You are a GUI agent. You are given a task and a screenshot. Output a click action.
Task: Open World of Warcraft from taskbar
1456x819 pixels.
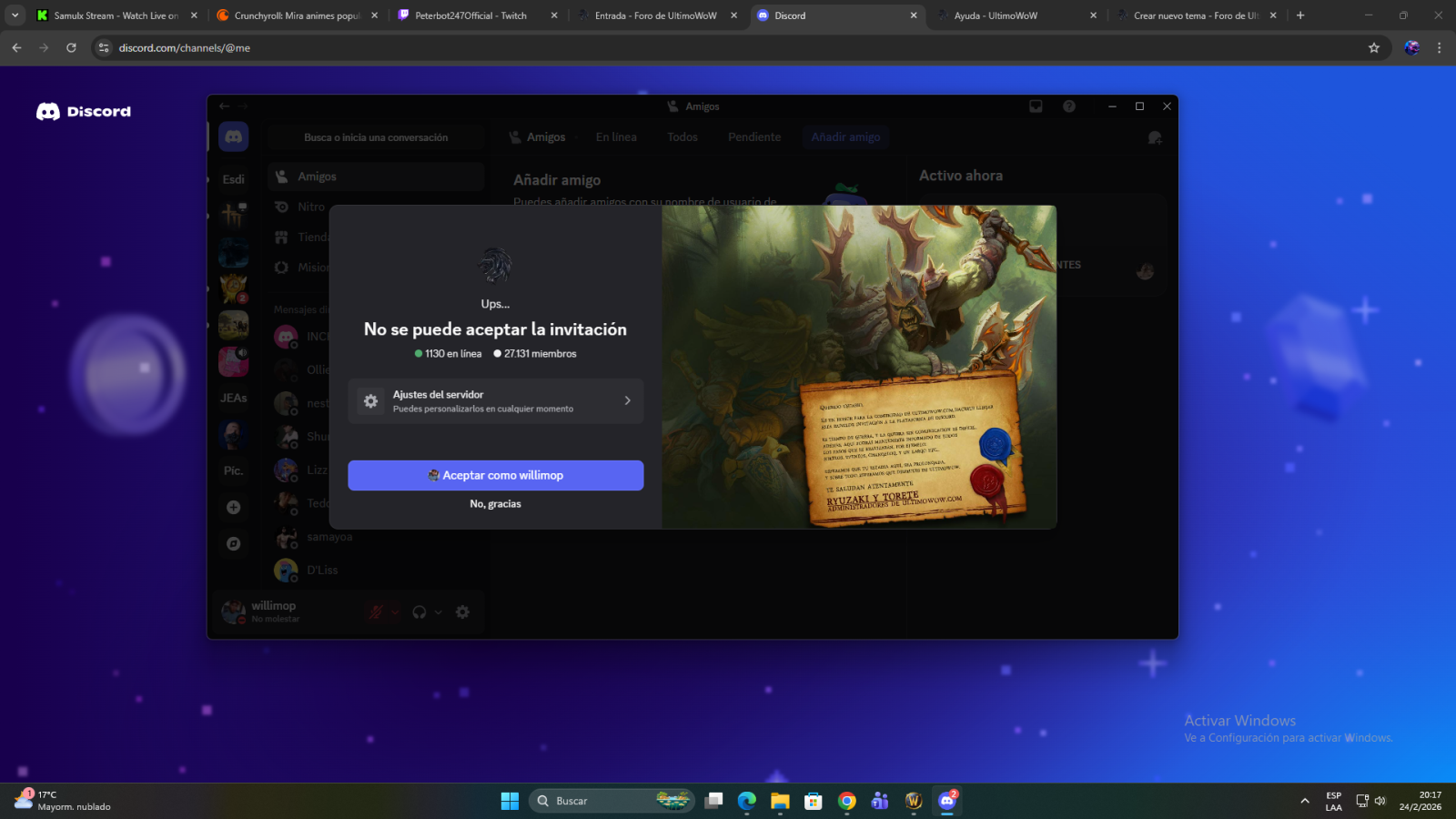[x=914, y=801]
